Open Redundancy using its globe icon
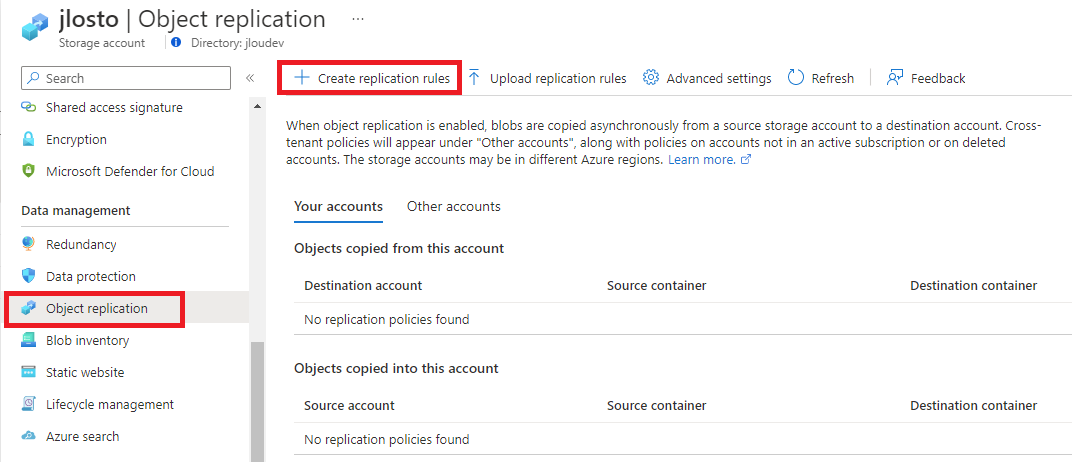This screenshot has width=1072, height=462. pyautogui.click(x=28, y=244)
